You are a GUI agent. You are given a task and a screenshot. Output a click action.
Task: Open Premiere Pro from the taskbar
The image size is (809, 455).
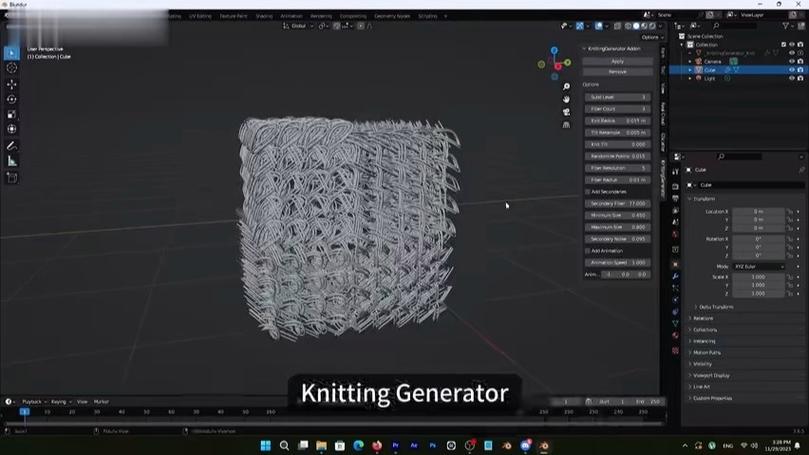395,445
